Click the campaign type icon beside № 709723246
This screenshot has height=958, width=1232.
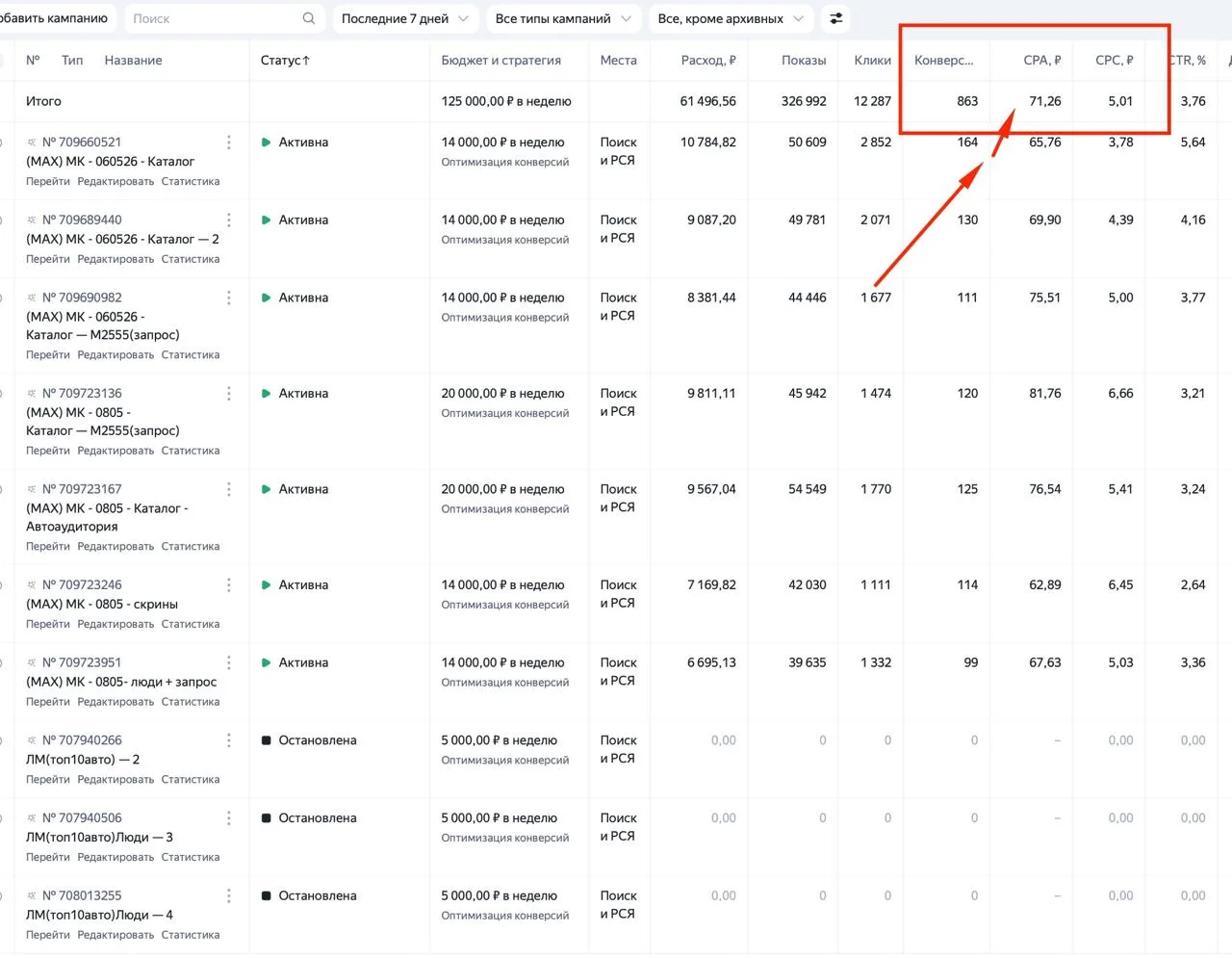[x=32, y=585]
